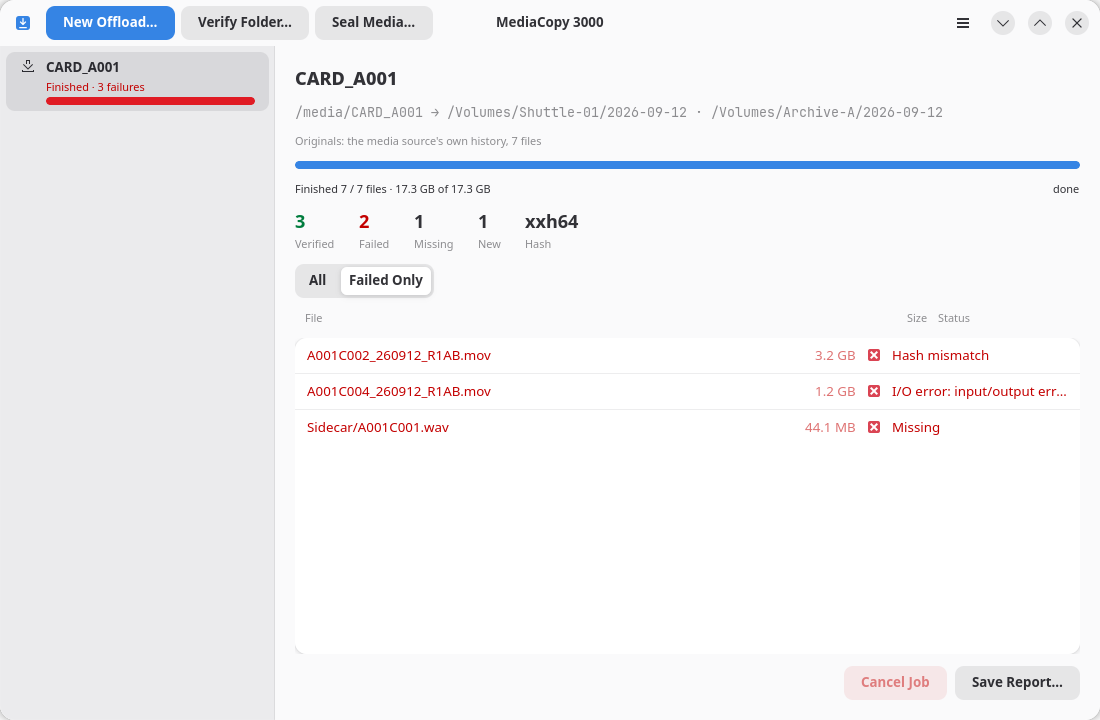Click error icon for Hash mismatch row
Image resolution: width=1100 pixels, height=720 pixels.
(x=873, y=355)
